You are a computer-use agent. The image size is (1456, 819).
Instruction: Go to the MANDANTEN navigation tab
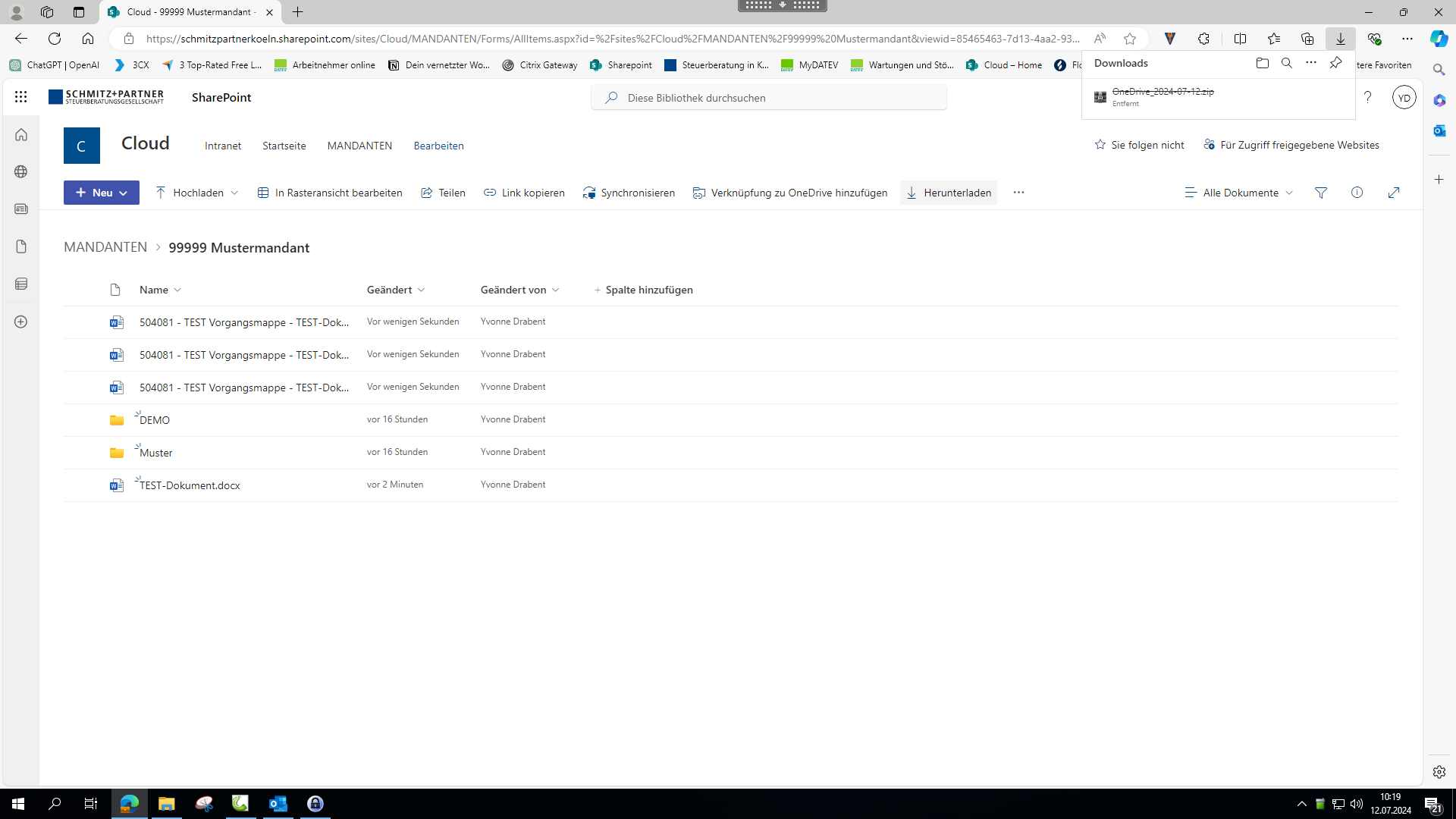(x=359, y=146)
